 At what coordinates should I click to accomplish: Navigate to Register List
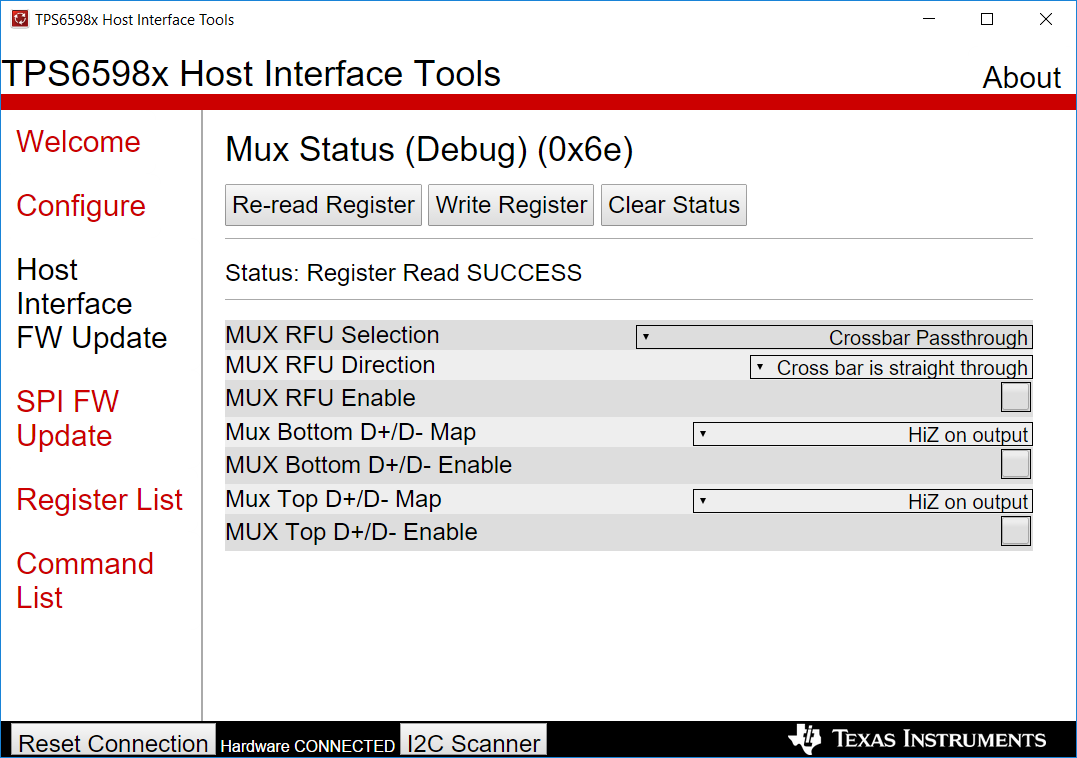[x=100, y=500]
